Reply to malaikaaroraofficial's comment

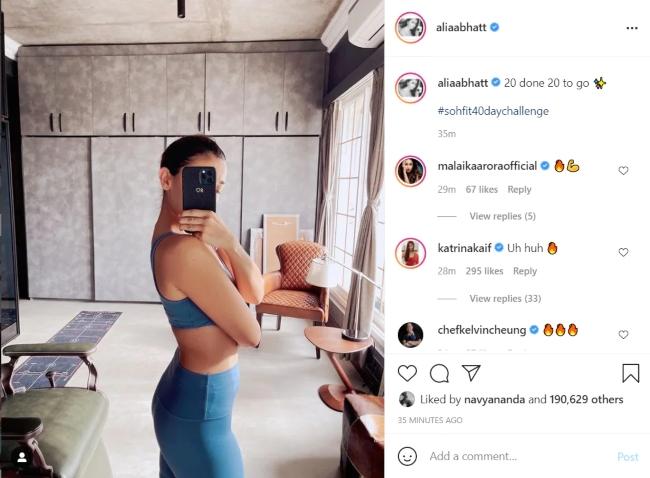coord(519,189)
